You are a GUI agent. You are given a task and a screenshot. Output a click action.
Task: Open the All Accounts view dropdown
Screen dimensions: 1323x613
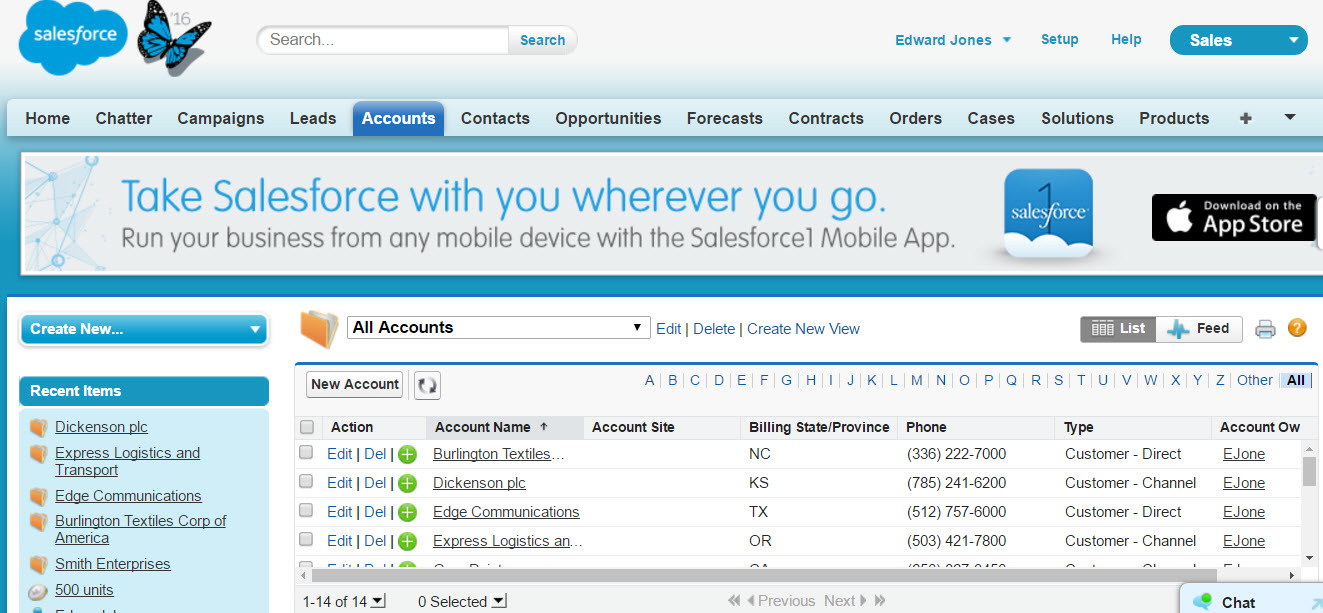click(498, 327)
